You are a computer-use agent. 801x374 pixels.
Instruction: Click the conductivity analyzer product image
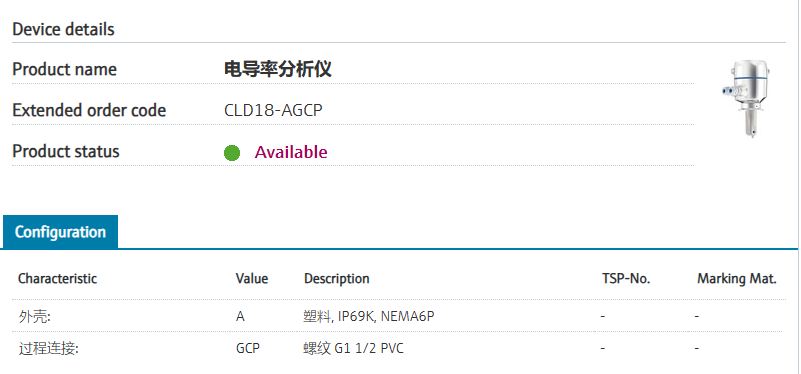pos(747,99)
